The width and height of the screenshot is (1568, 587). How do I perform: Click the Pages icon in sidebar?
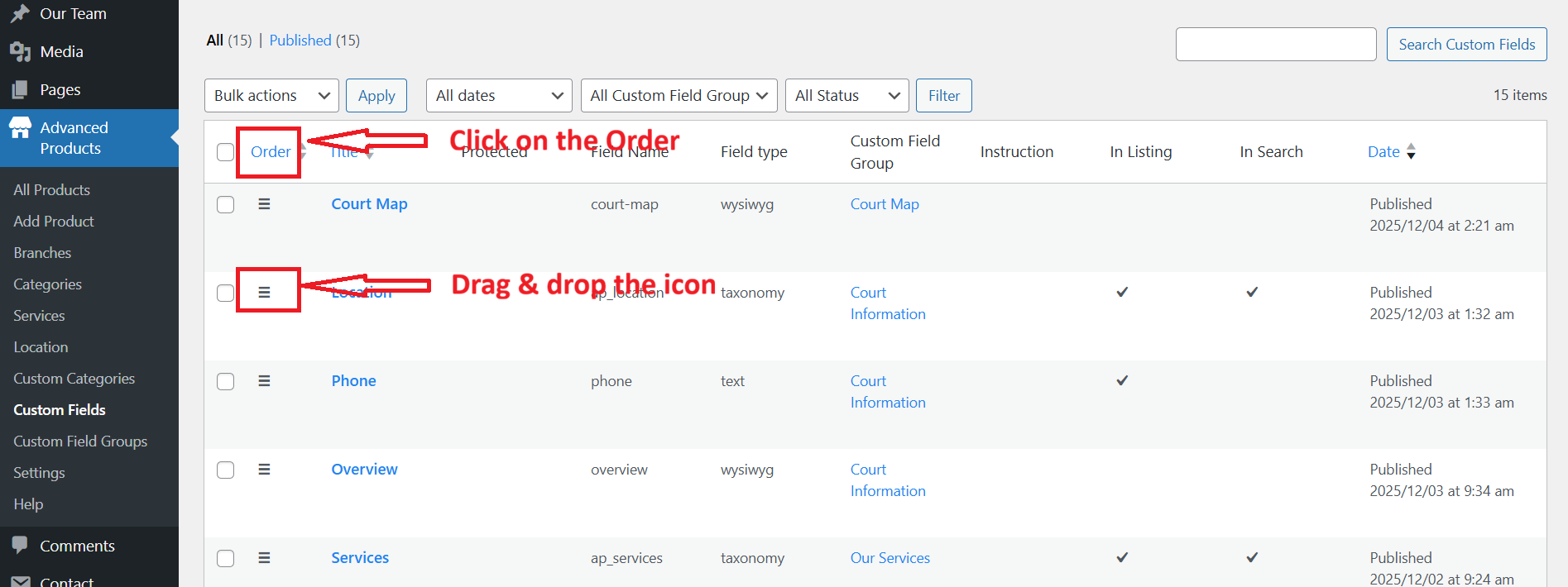[x=20, y=89]
